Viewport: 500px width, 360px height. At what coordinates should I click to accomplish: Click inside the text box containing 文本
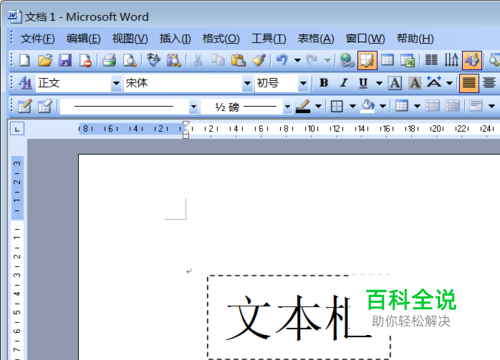299,317
